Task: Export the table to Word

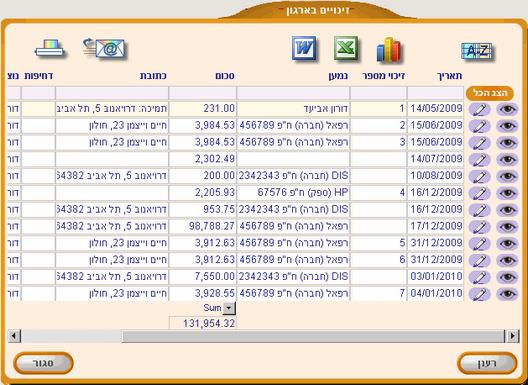Action: (x=304, y=48)
